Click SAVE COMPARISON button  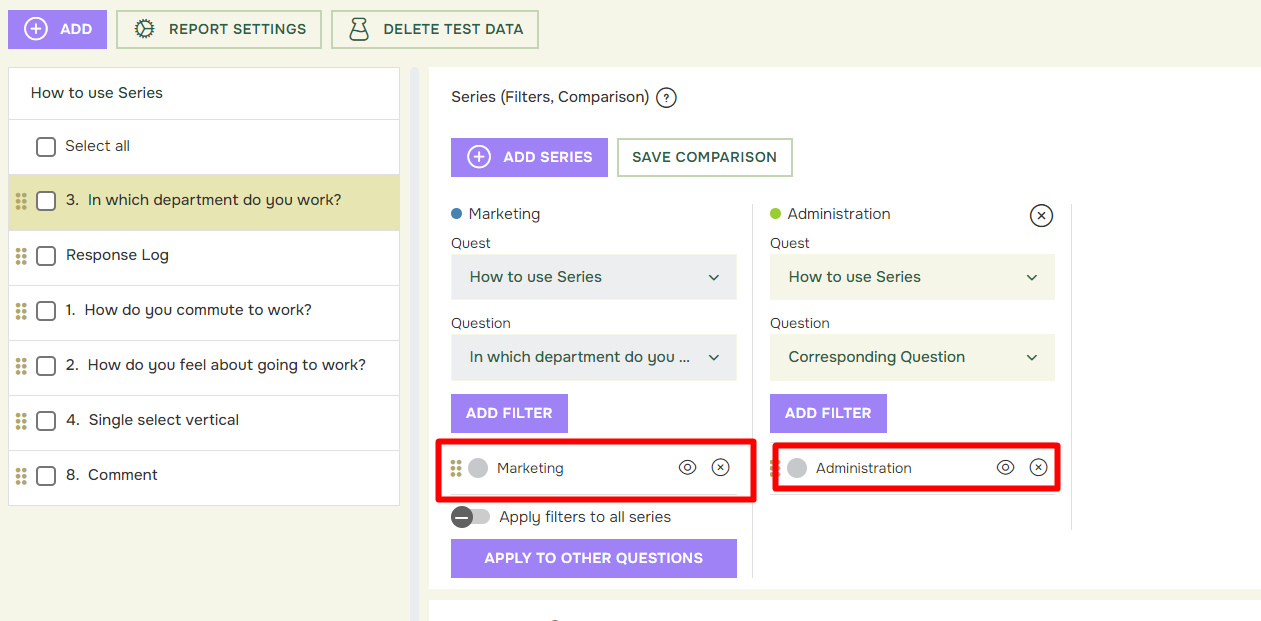pos(704,157)
